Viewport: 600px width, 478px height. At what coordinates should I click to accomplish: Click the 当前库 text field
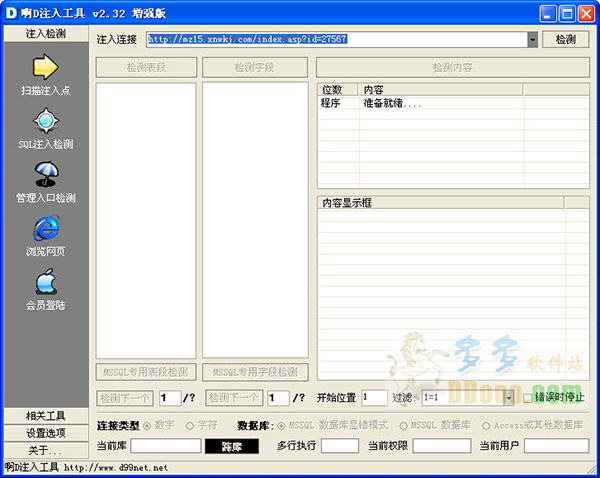166,446
